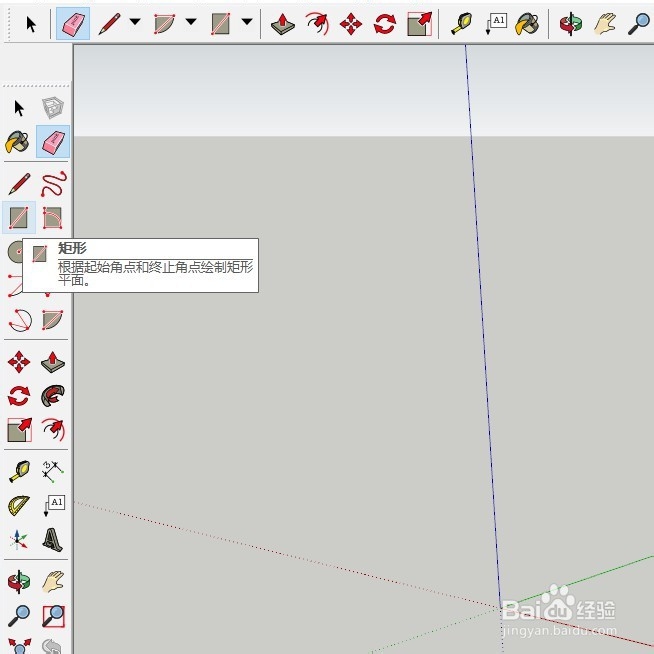The image size is (654, 654).
Task: Click the Eraser tool in the top toolbar
Action: pos(73,23)
